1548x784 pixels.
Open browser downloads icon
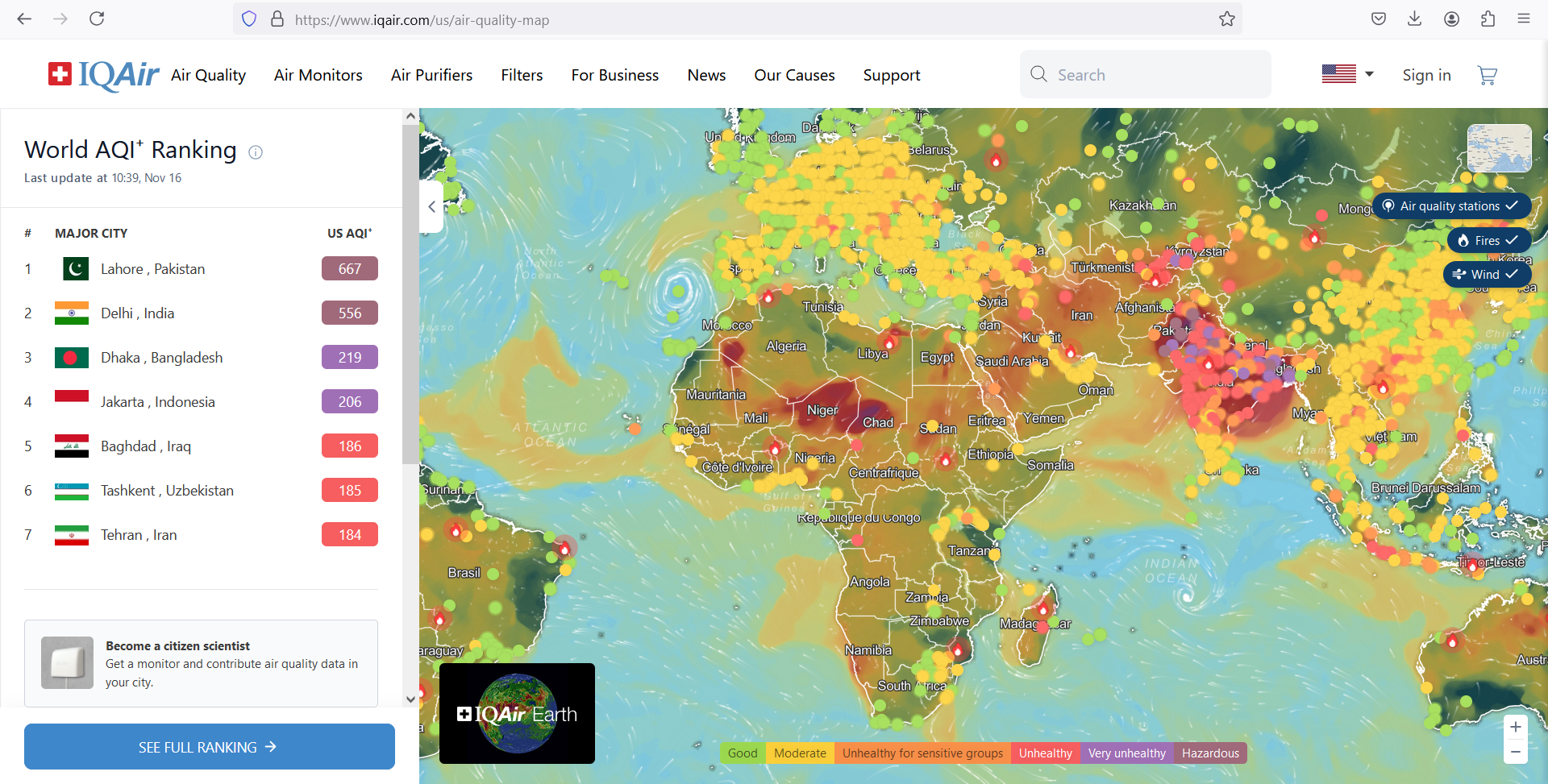1414,19
